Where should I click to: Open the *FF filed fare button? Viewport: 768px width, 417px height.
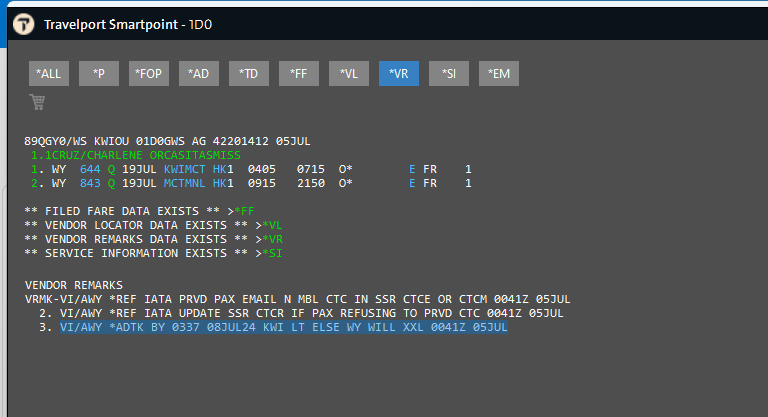click(299, 74)
